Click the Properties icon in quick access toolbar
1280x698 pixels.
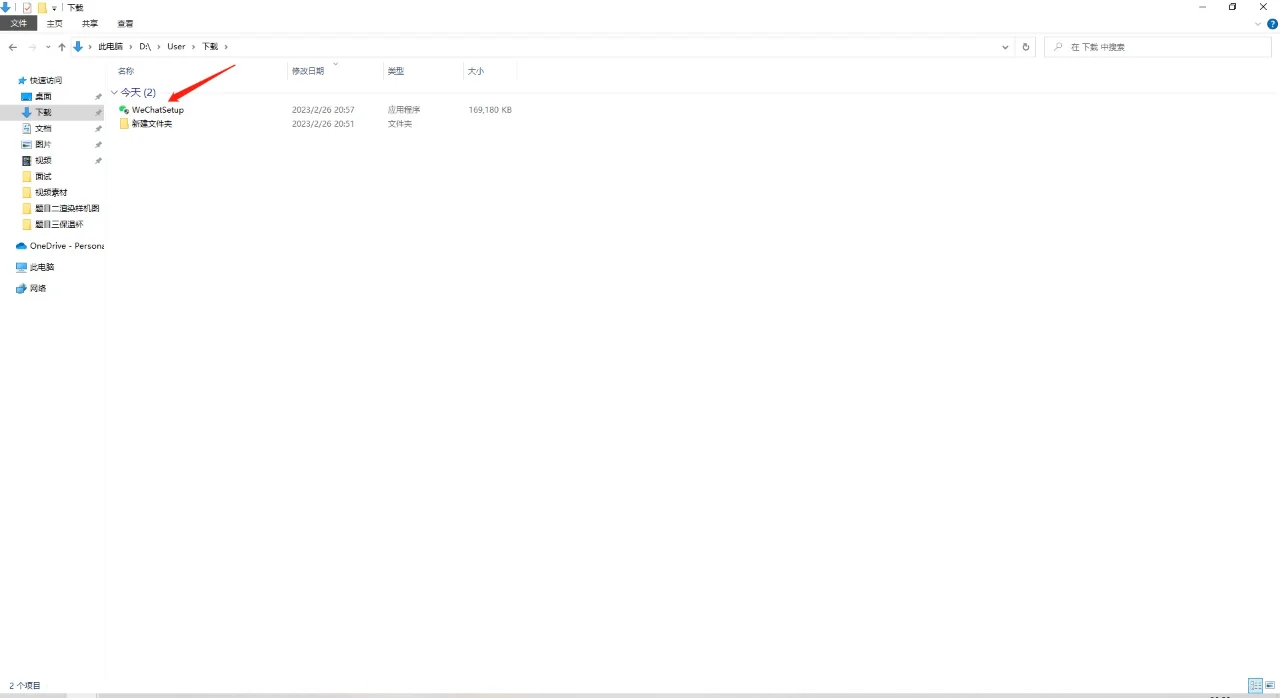pyautogui.click(x=27, y=7)
